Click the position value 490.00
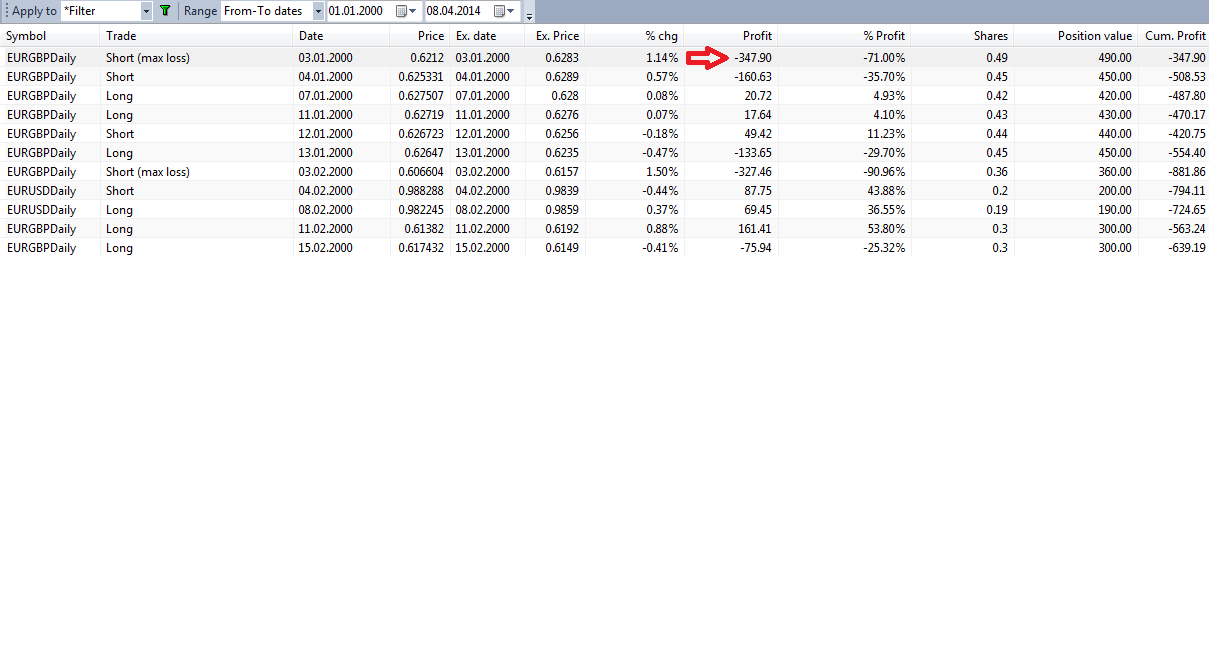The height and width of the screenshot is (648, 1209). tap(1115, 58)
